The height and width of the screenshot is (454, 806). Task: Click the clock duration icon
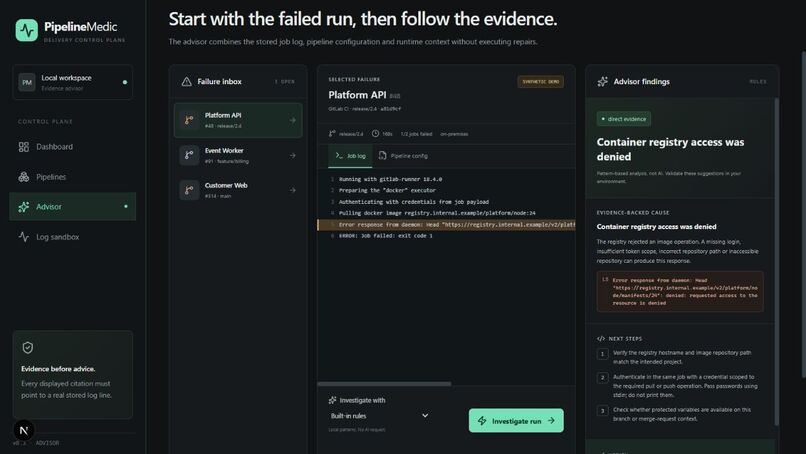[376, 134]
